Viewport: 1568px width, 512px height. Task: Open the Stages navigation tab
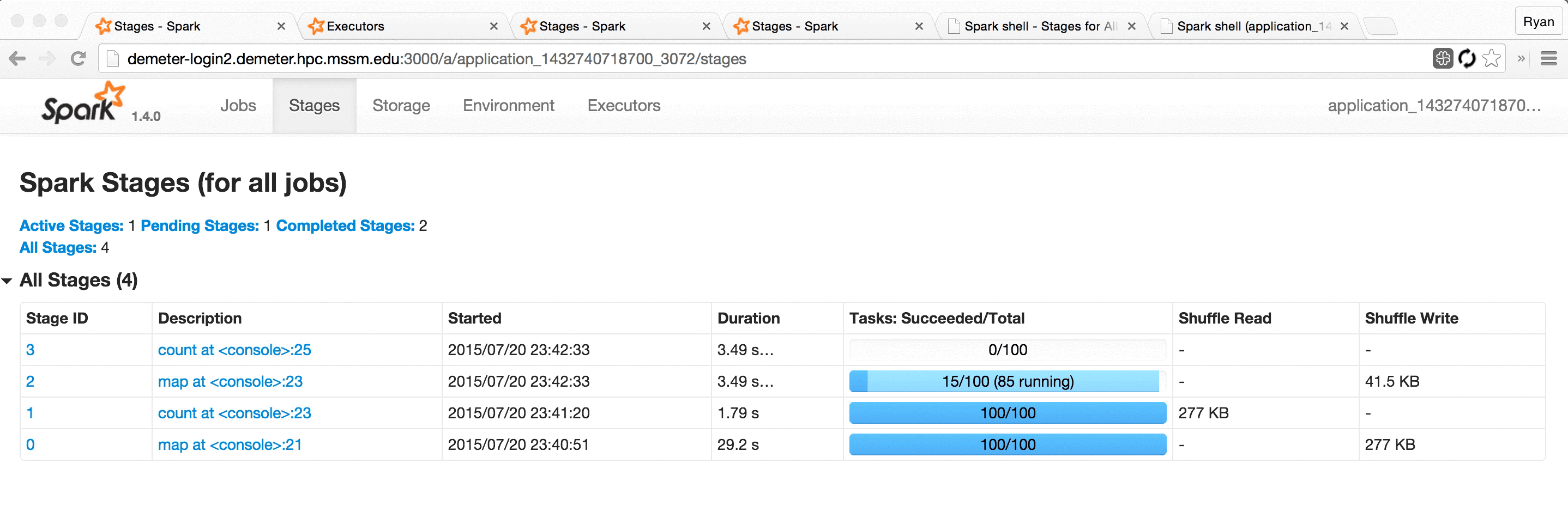tap(314, 105)
